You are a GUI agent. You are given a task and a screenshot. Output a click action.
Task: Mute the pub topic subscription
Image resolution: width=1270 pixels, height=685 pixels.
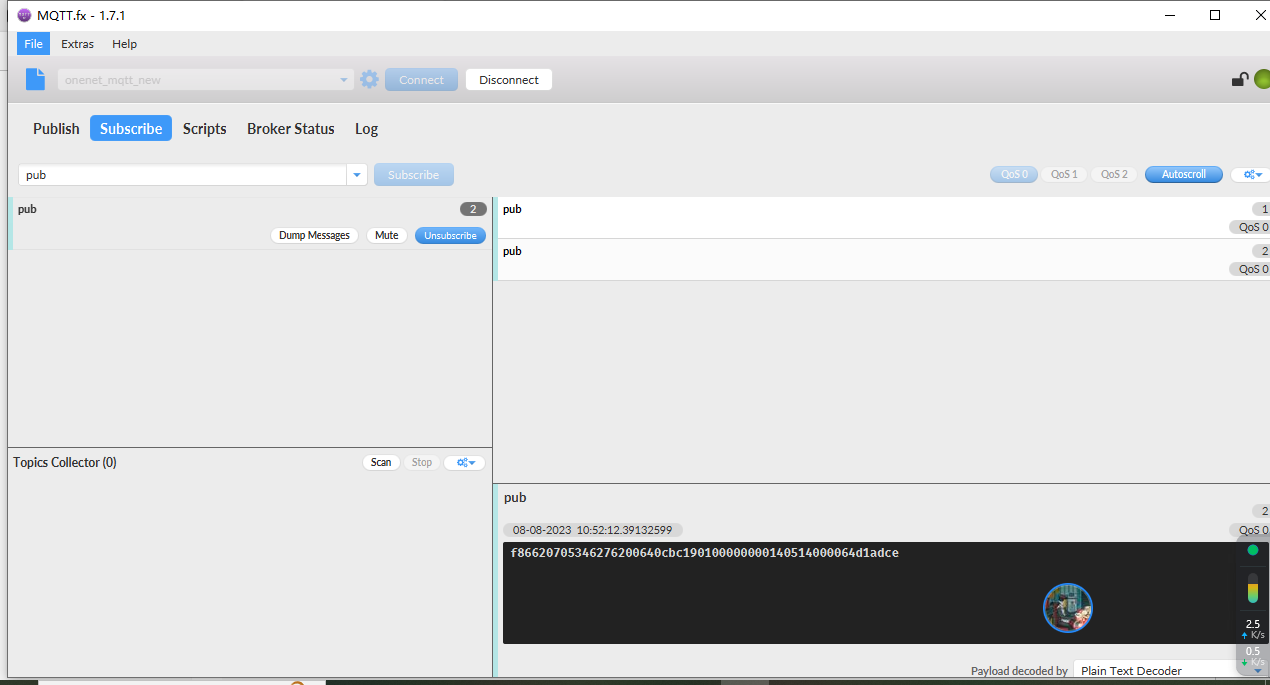click(387, 236)
